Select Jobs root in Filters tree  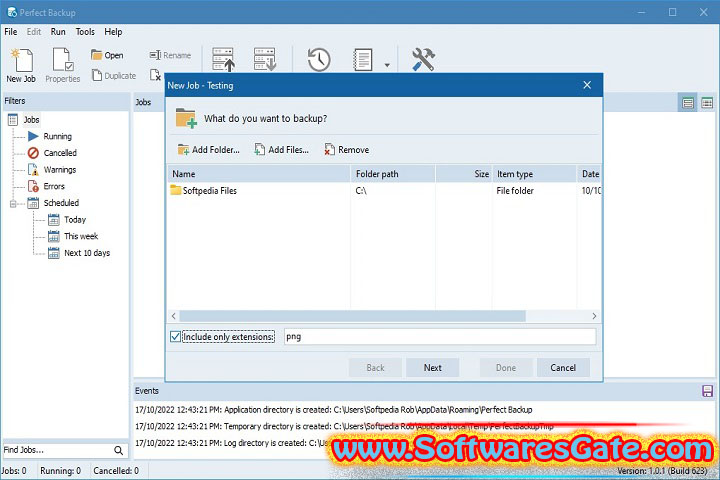pyautogui.click(x=31, y=120)
